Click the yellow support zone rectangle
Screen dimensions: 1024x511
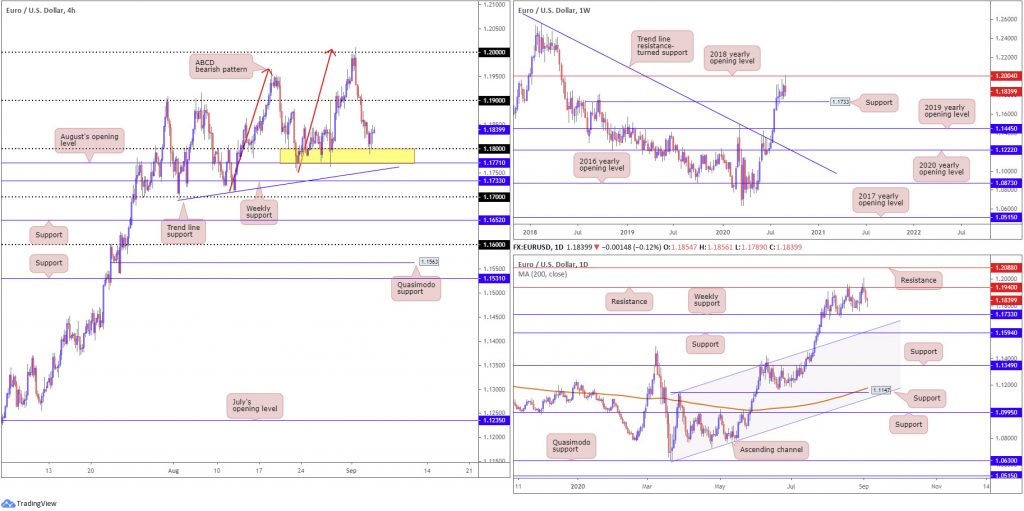point(347,156)
